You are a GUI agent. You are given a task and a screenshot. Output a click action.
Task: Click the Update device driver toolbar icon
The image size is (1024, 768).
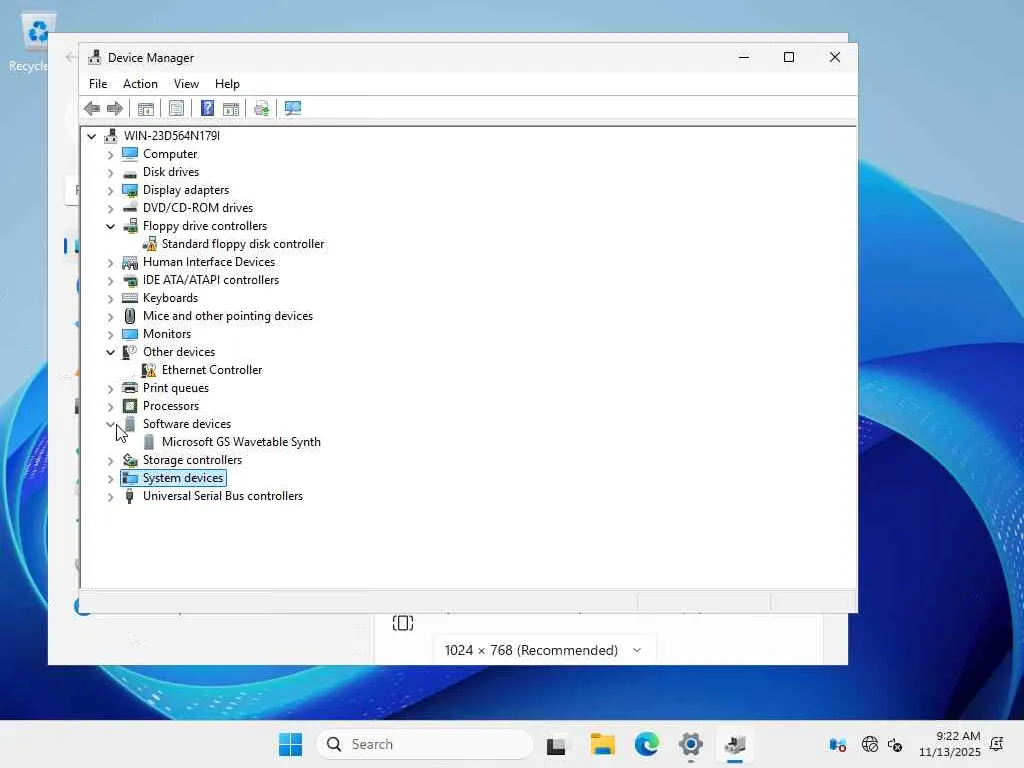click(x=261, y=108)
